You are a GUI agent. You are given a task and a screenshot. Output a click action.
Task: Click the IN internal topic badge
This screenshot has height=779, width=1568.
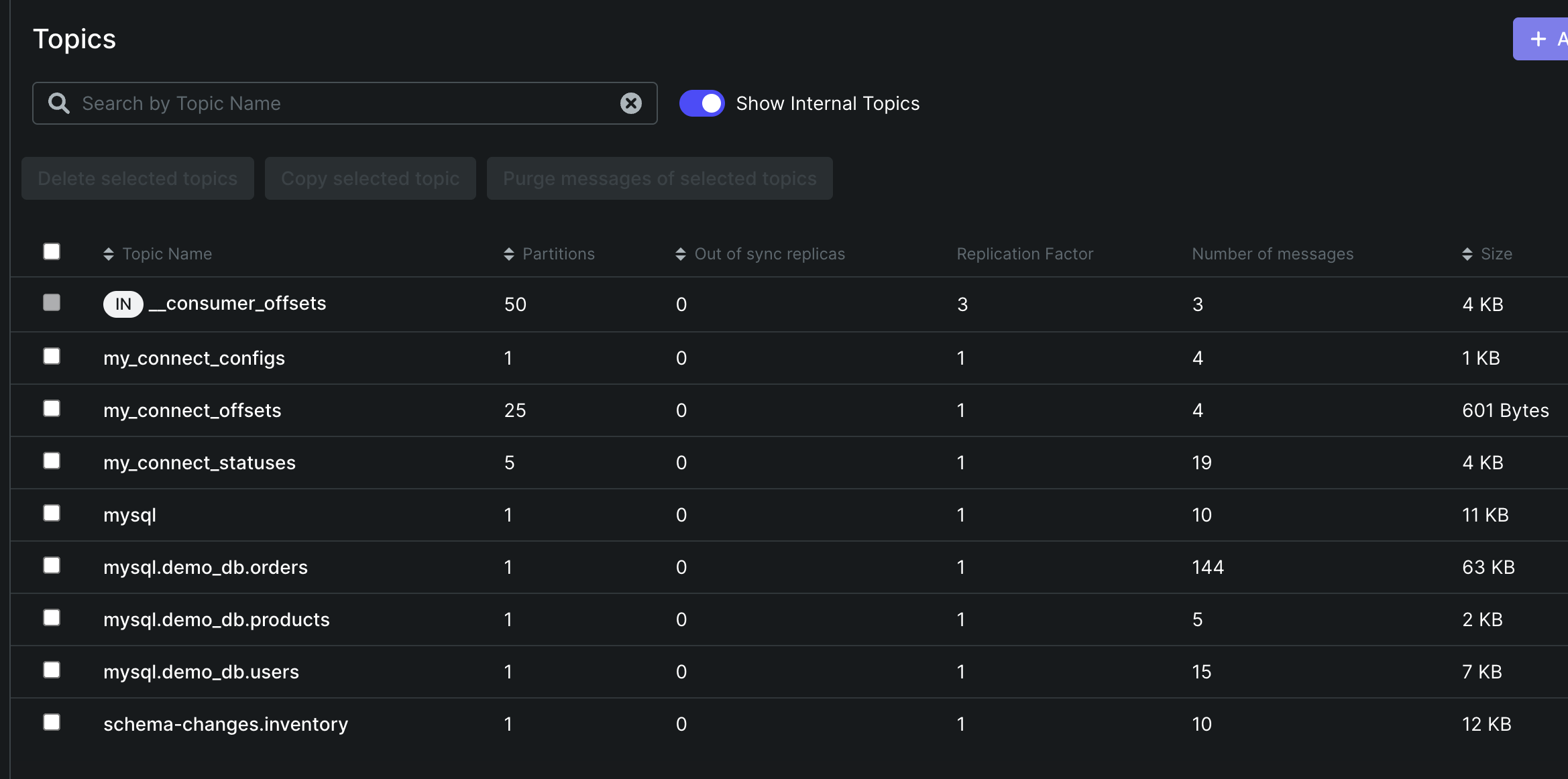click(x=123, y=304)
